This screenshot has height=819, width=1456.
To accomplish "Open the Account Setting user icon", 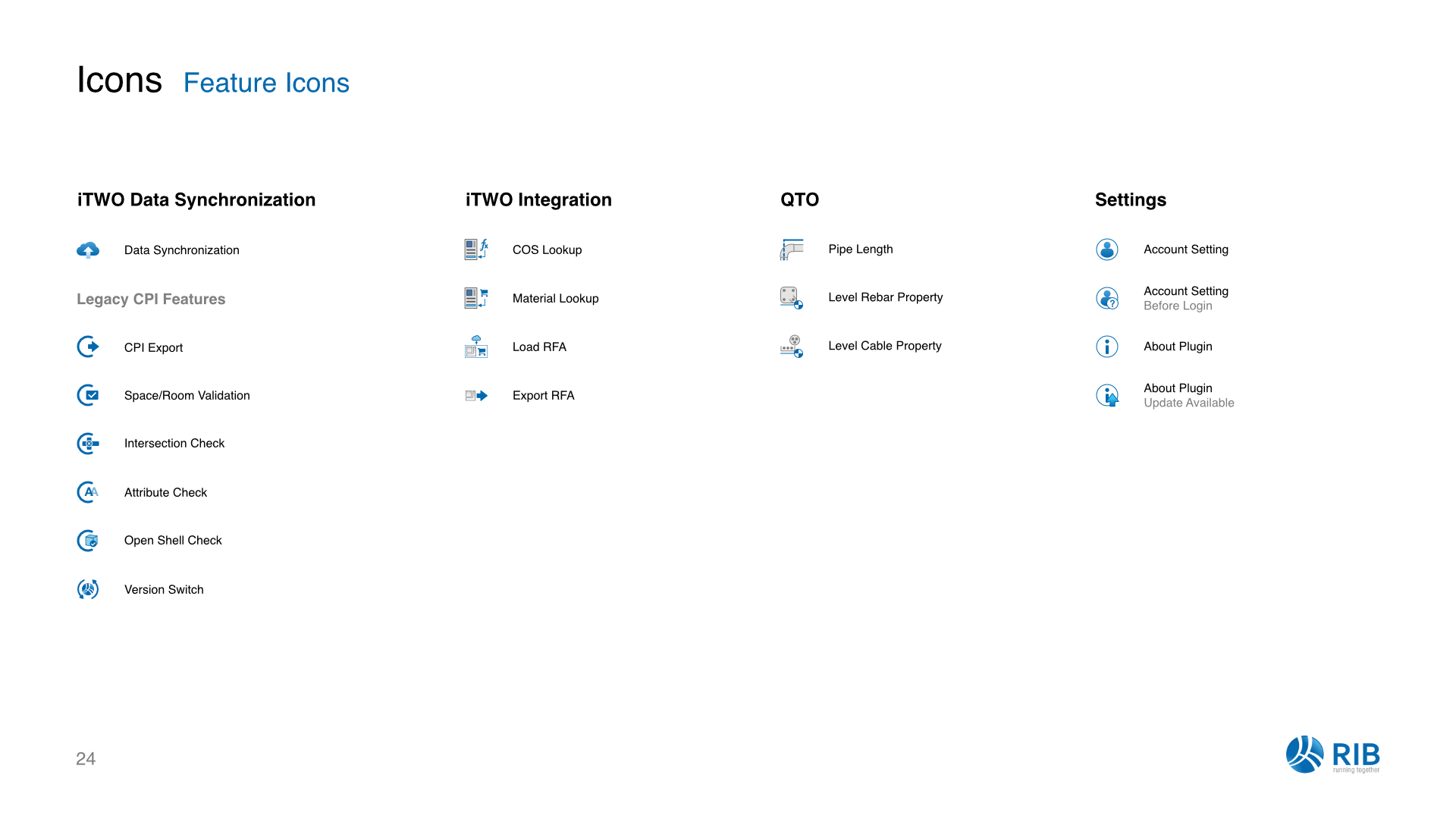I will click(1107, 249).
